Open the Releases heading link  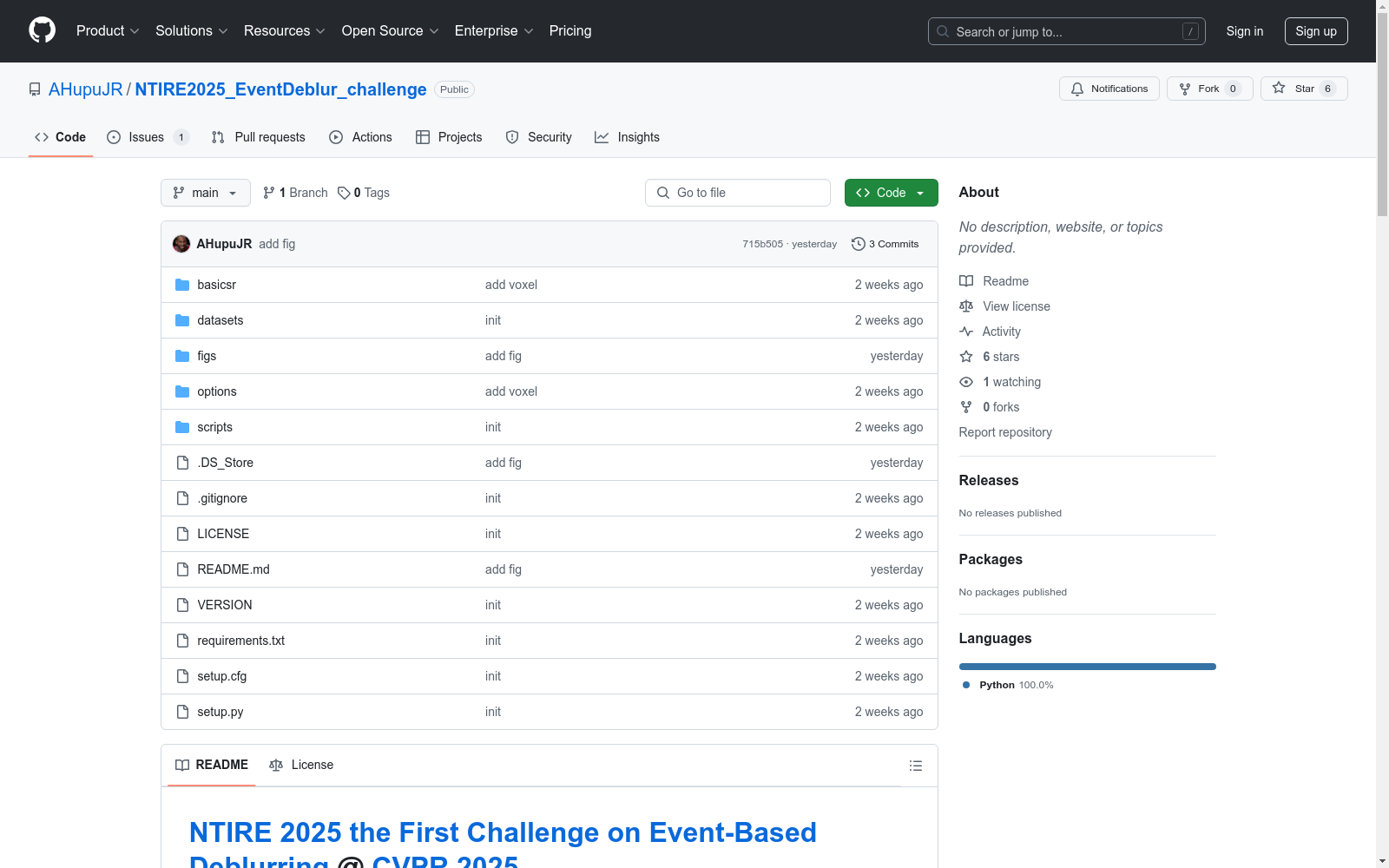click(989, 480)
